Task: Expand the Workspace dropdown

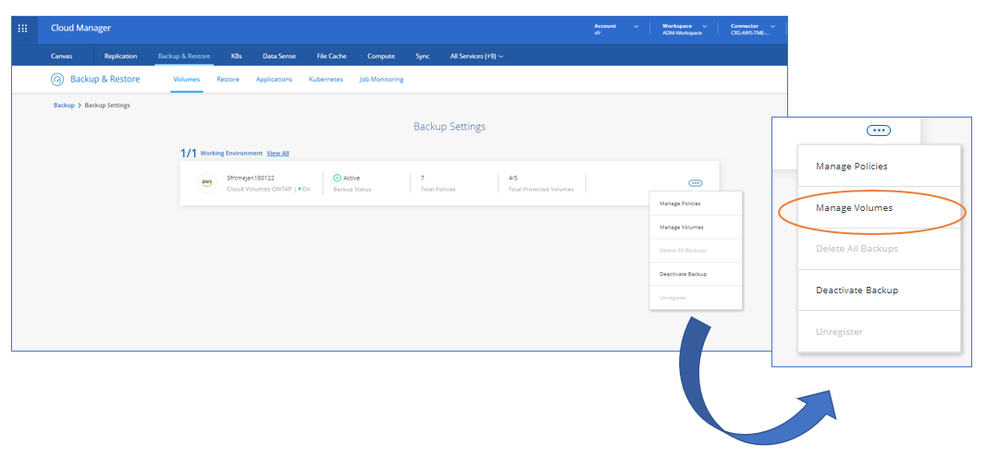Action: pos(705,27)
